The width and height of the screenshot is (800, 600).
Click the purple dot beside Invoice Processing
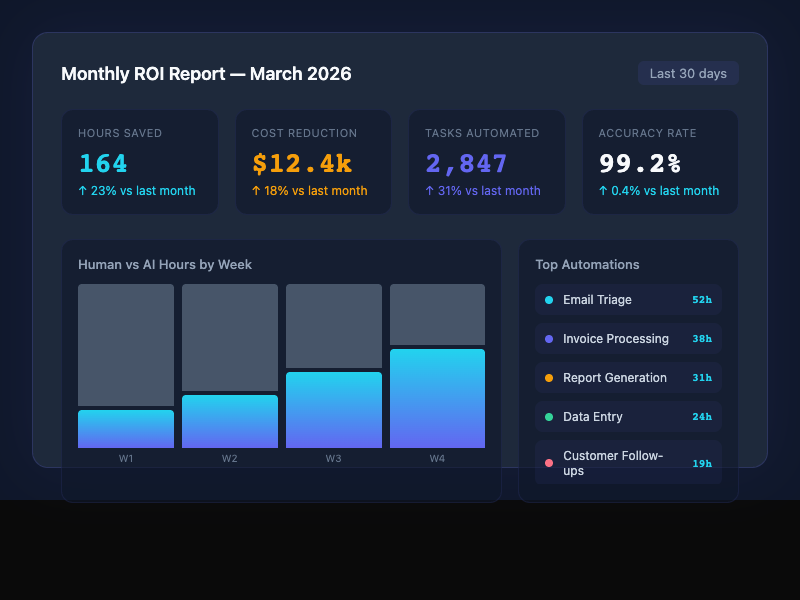point(549,339)
